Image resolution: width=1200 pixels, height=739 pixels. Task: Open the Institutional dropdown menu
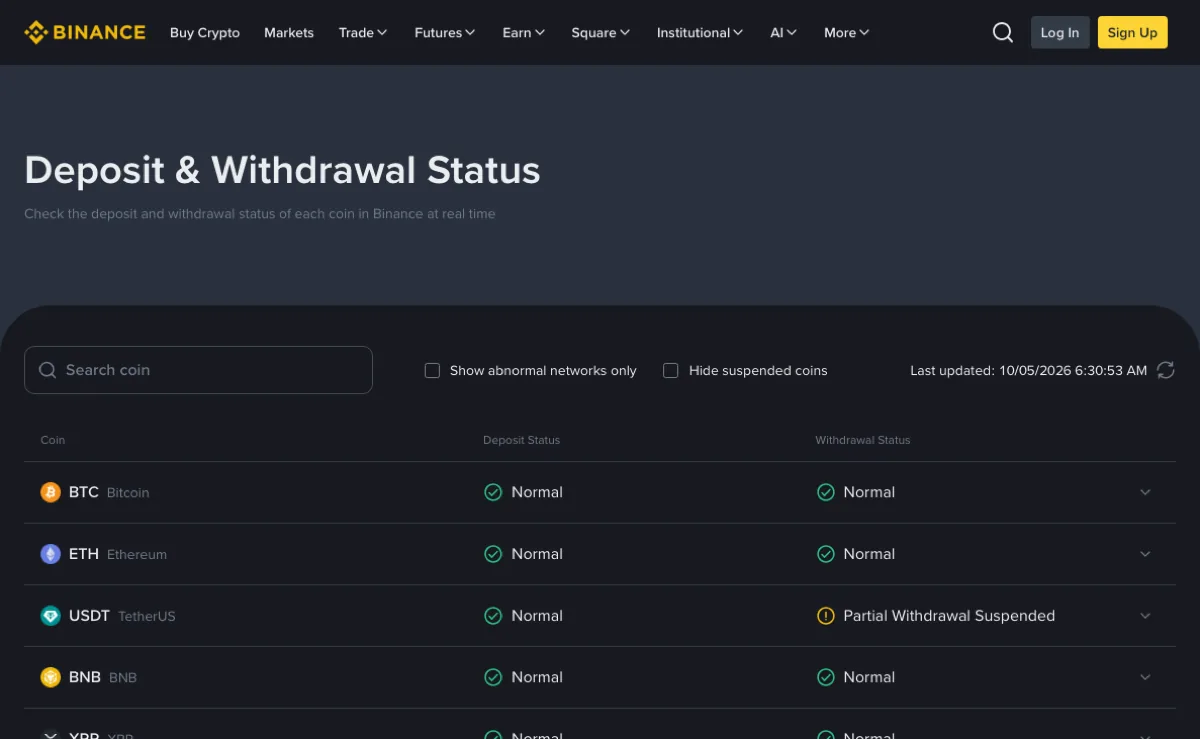click(700, 32)
